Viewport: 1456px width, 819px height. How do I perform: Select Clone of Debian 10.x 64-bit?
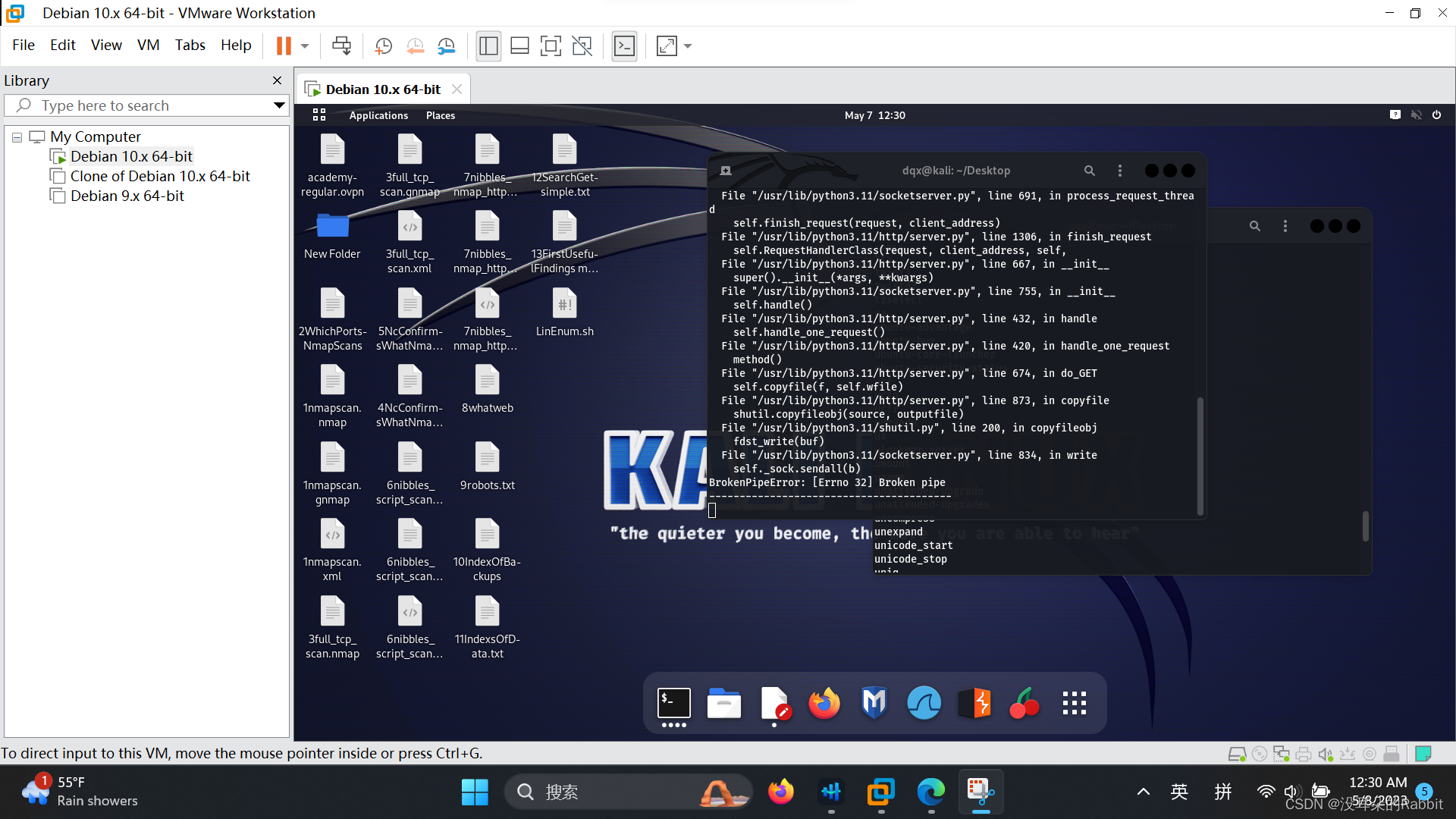click(159, 176)
